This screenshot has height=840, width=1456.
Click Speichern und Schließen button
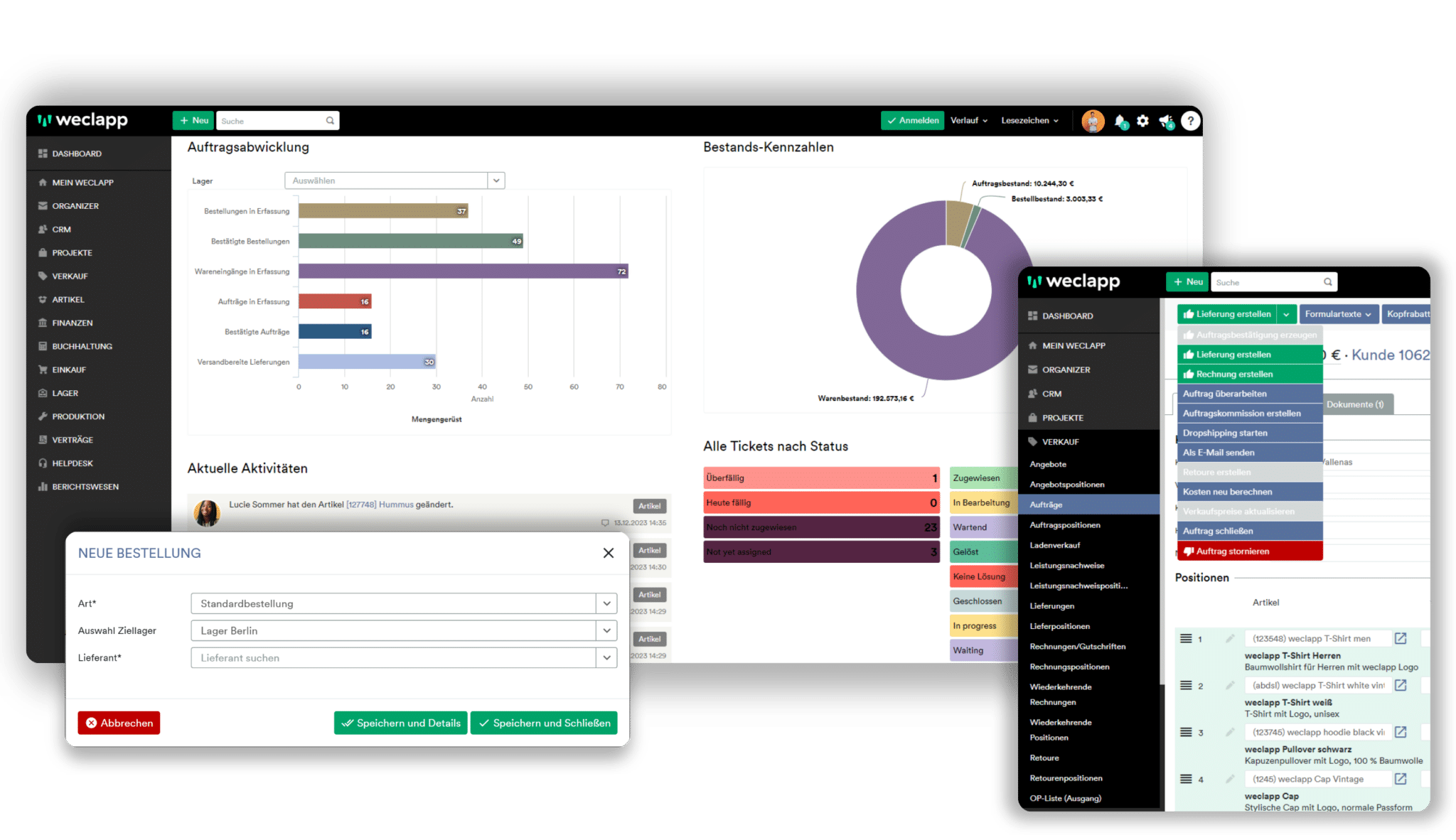click(544, 723)
